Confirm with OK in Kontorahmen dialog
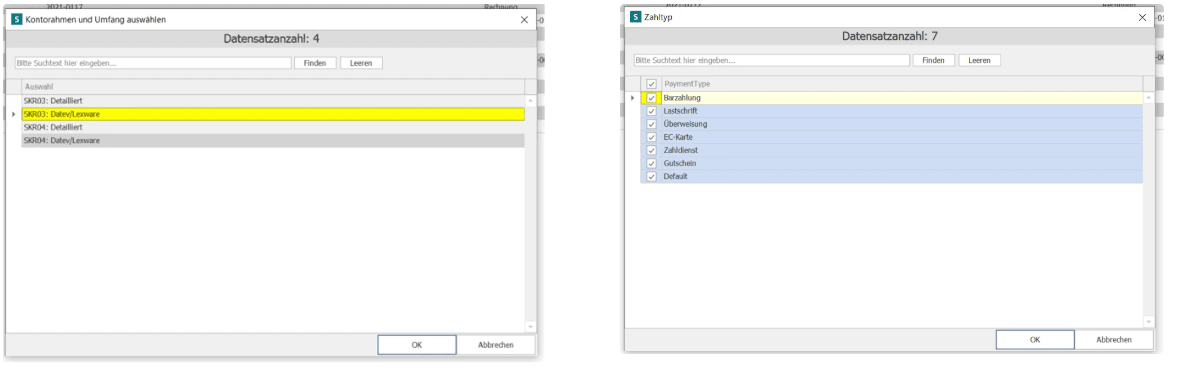The height and width of the screenshot is (379, 1183). click(x=416, y=345)
